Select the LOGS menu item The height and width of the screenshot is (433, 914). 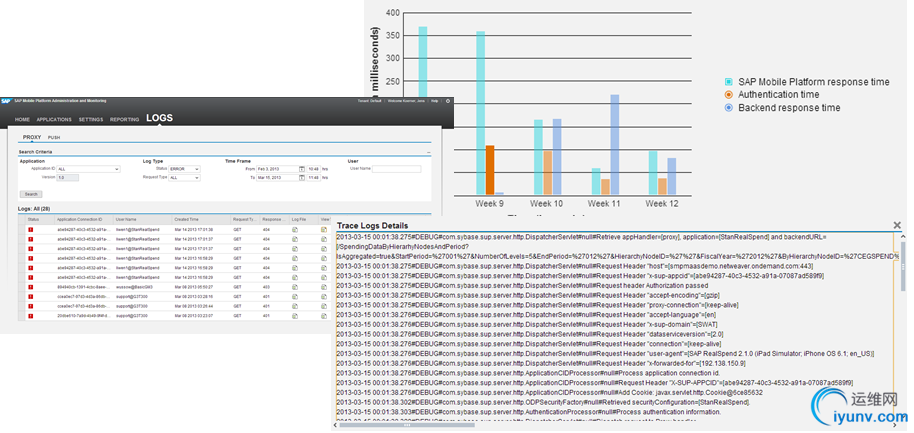159,118
